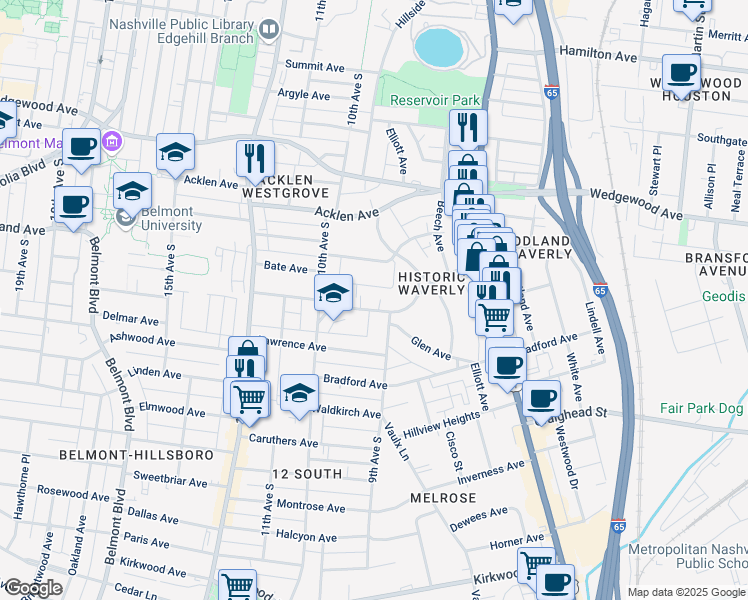748x600 pixels.
Task: Select the Caruthers Ave street label
Action: pyautogui.click(x=283, y=441)
